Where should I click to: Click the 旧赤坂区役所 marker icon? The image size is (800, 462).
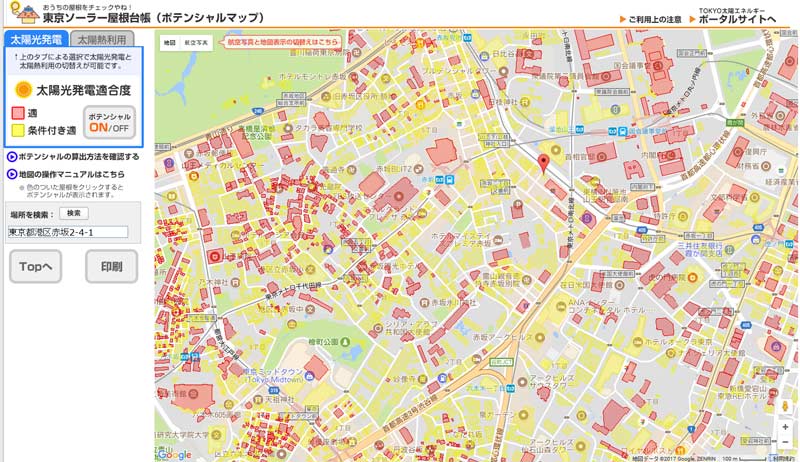pyautogui.click(x=326, y=96)
